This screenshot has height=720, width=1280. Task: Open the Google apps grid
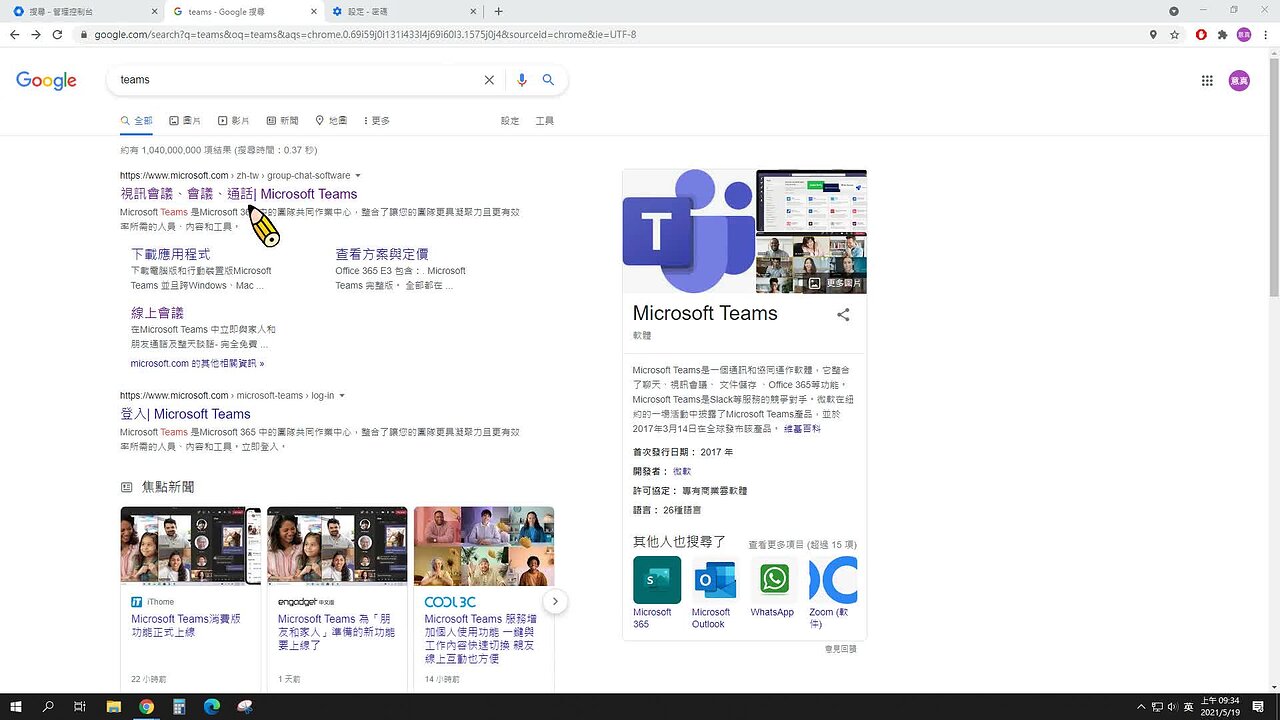coord(1207,81)
